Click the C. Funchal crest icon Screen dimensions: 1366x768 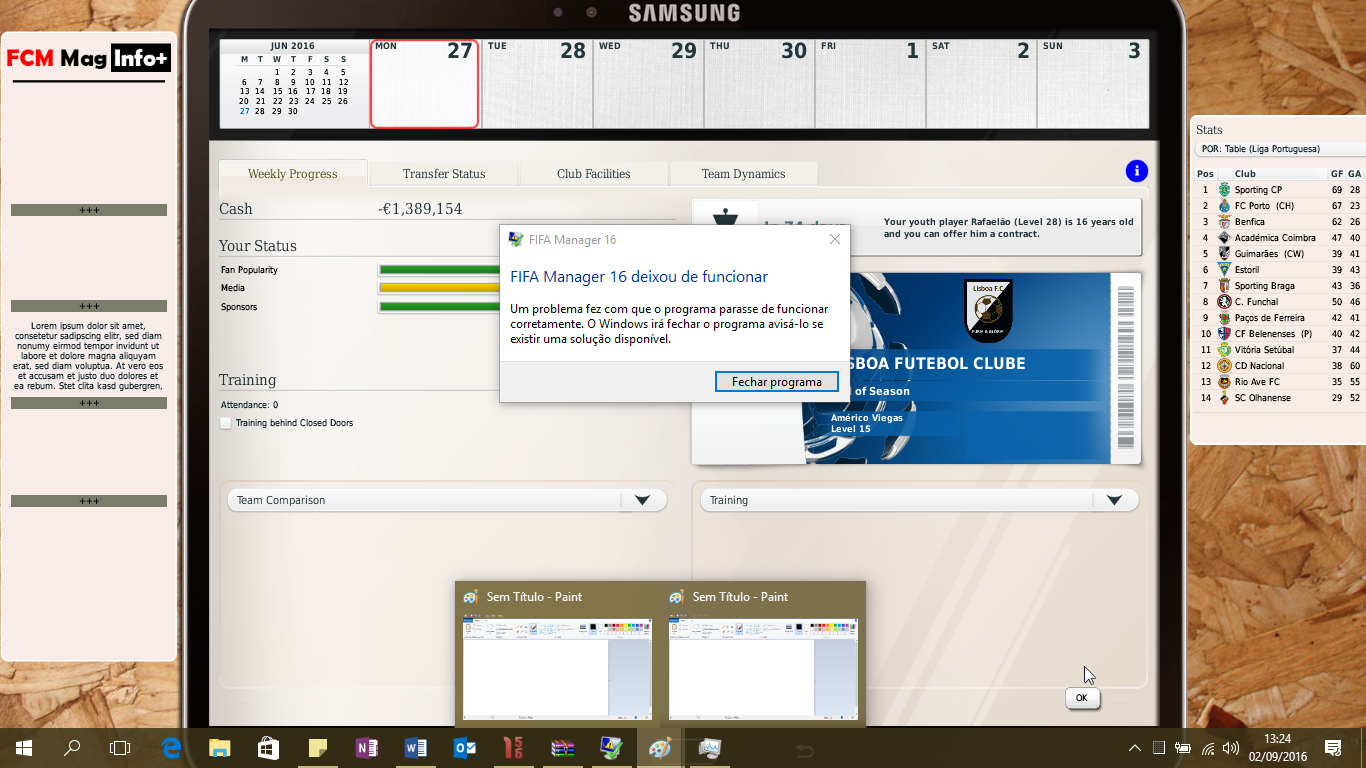(x=1224, y=301)
